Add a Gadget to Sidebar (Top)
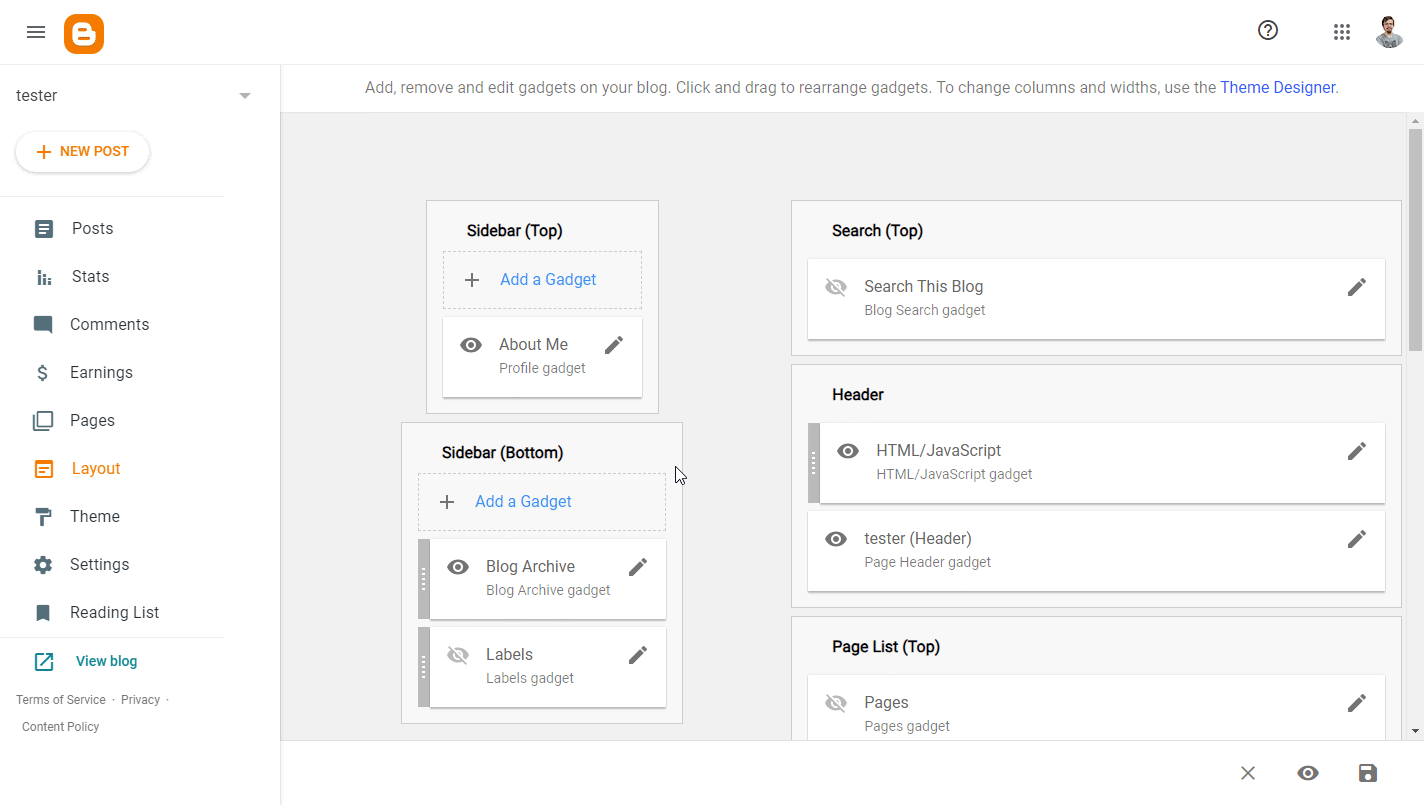This screenshot has width=1424, height=805. click(547, 280)
